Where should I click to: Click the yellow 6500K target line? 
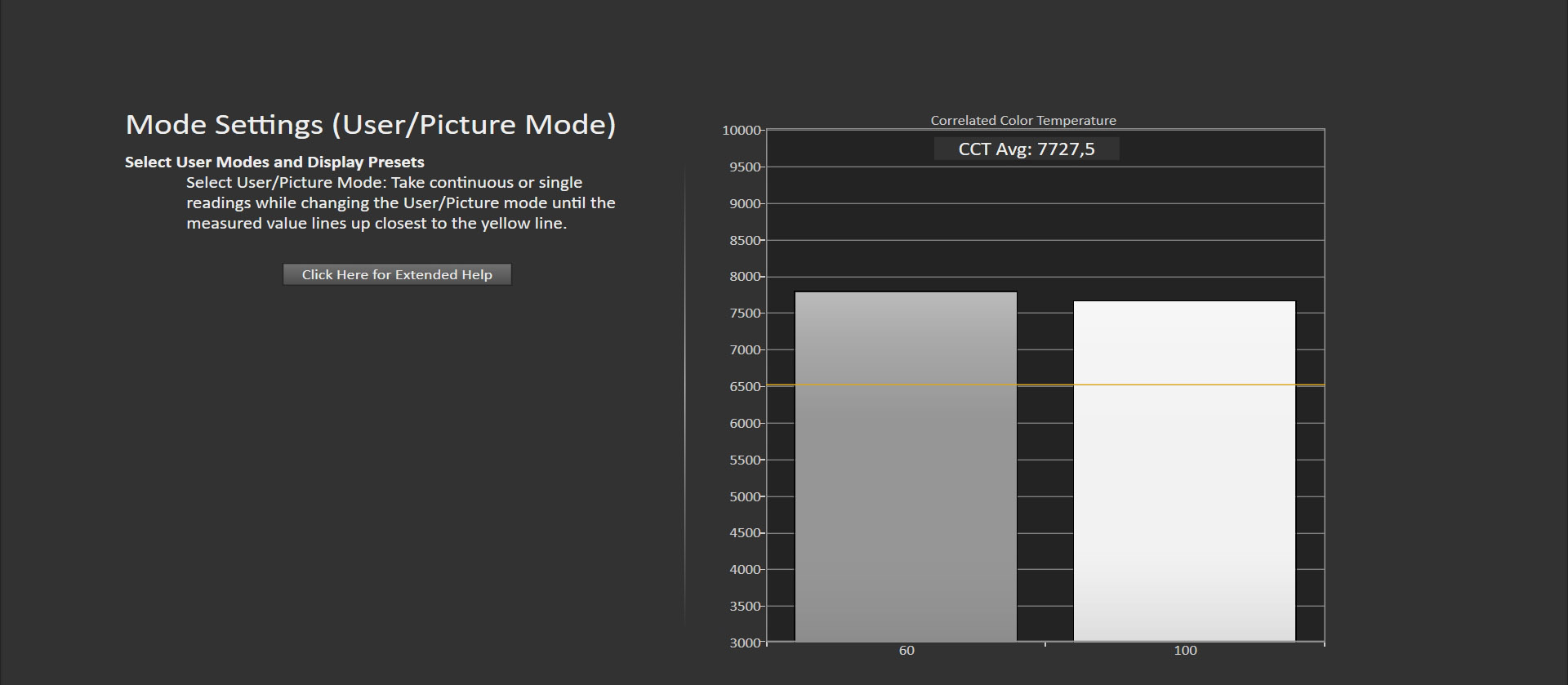point(1045,385)
